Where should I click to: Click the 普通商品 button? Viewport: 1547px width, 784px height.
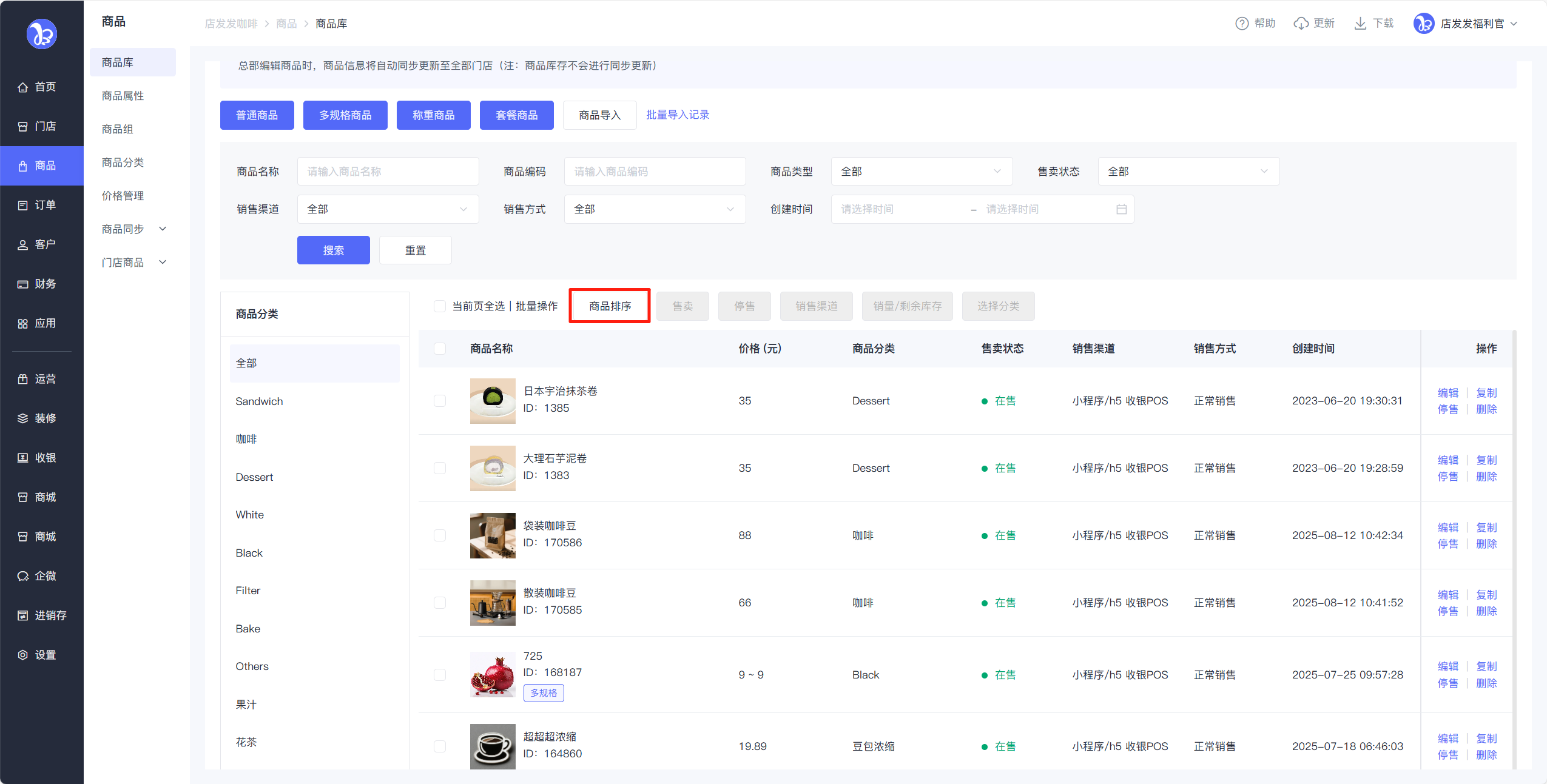coord(257,115)
